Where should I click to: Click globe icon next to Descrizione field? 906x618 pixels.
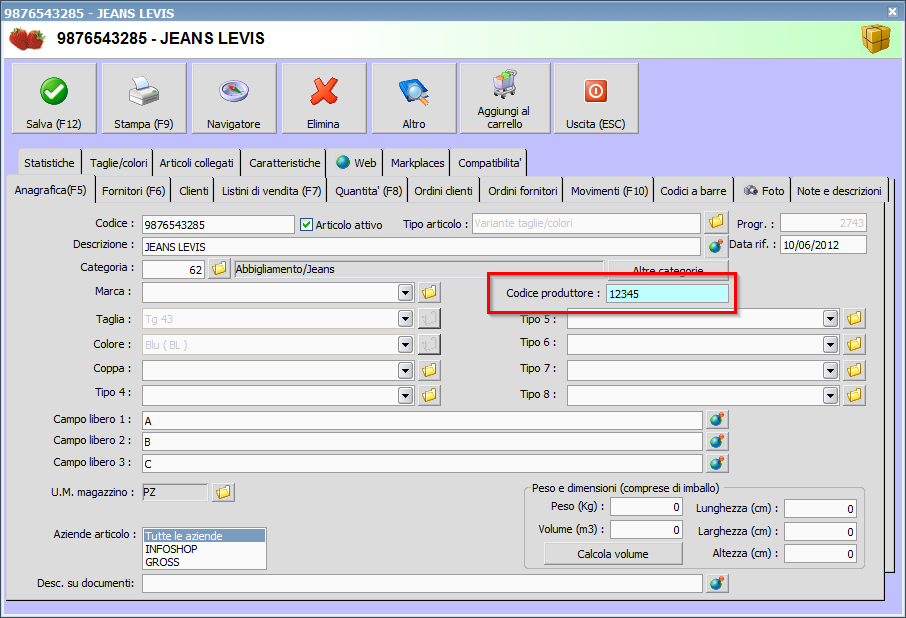716,246
